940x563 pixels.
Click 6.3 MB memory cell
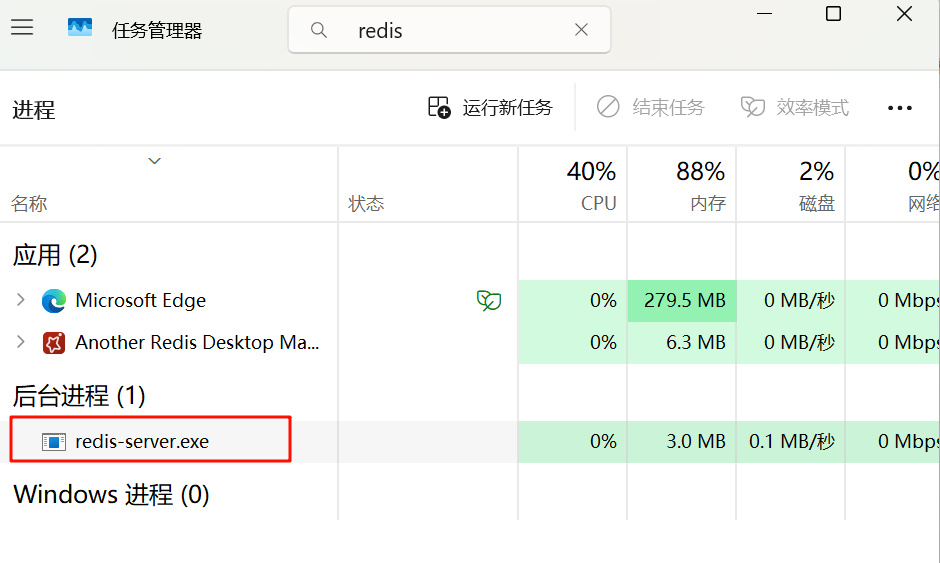pos(682,342)
